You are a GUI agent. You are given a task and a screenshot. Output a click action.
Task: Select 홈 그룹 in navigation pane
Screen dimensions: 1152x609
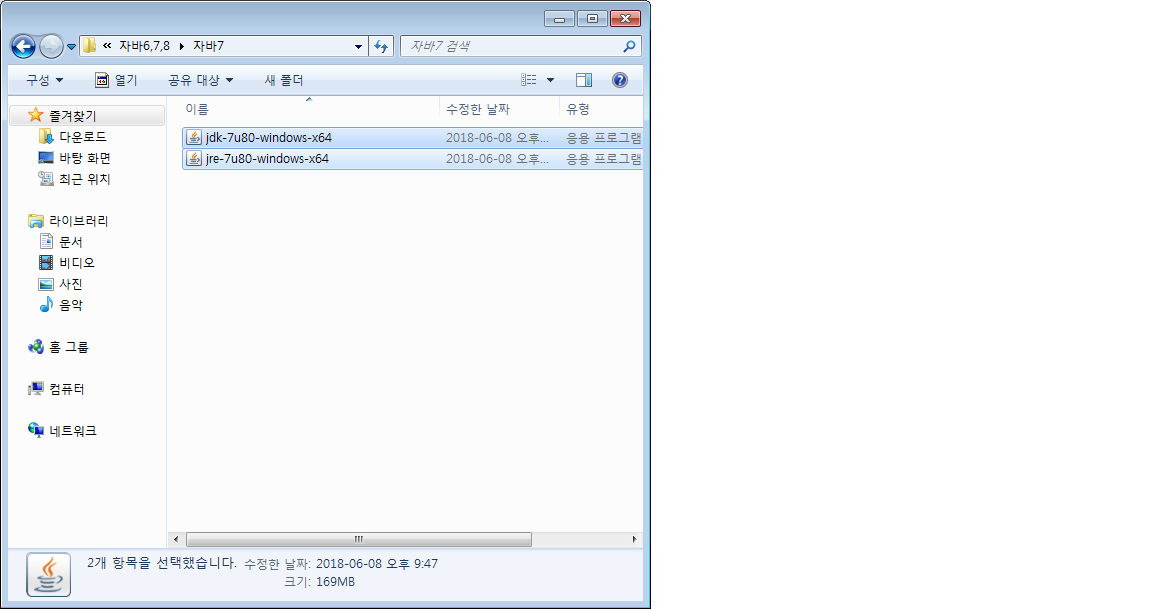[x=68, y=347]
